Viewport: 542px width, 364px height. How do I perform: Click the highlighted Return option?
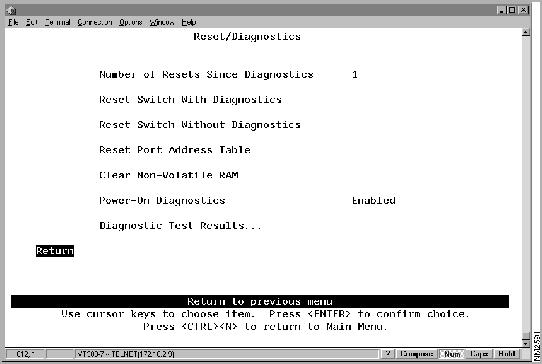click(x=55, y=251)
